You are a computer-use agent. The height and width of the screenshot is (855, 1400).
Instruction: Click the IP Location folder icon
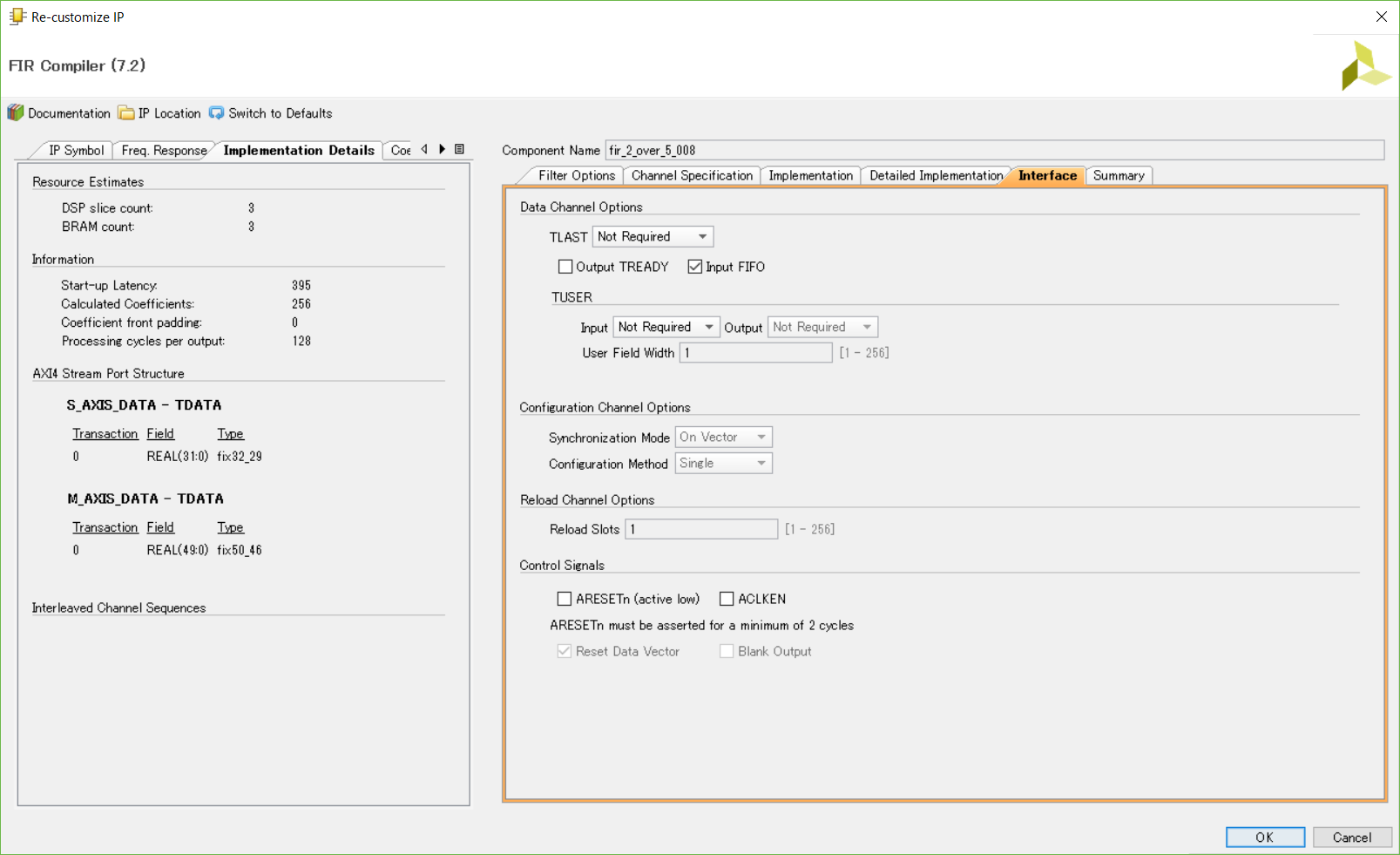point(126,112)
